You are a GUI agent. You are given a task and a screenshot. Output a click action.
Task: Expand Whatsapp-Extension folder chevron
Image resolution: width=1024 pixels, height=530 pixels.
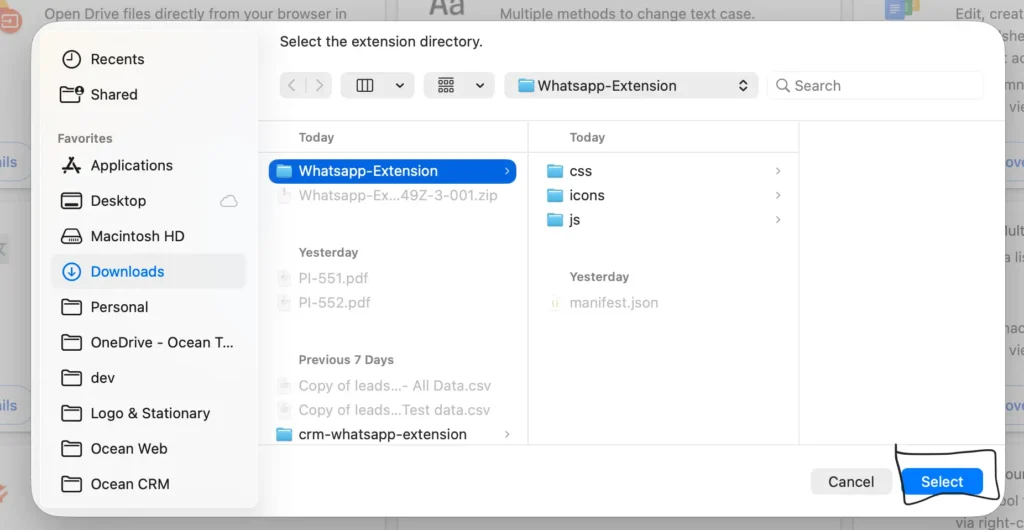[507, 171]
